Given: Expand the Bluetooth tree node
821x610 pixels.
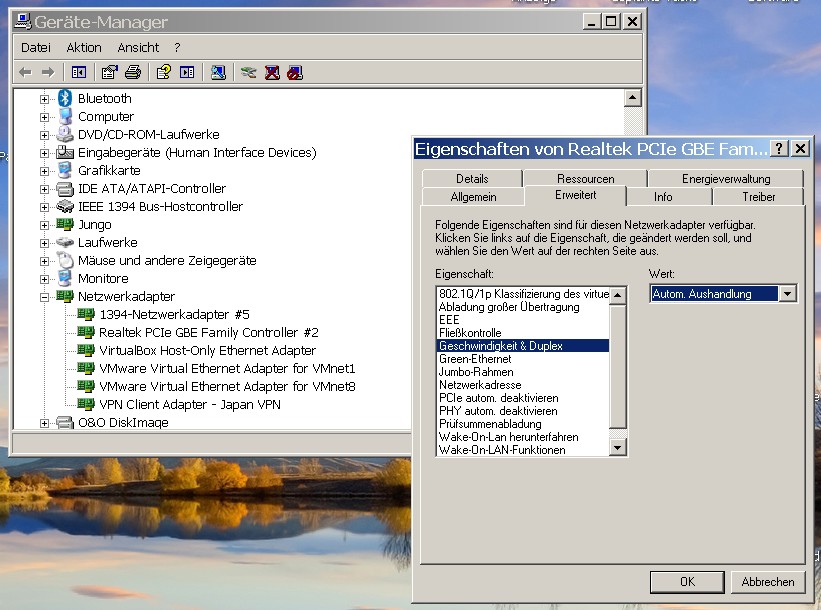Looking at the screenshot, I should (45, 99).
